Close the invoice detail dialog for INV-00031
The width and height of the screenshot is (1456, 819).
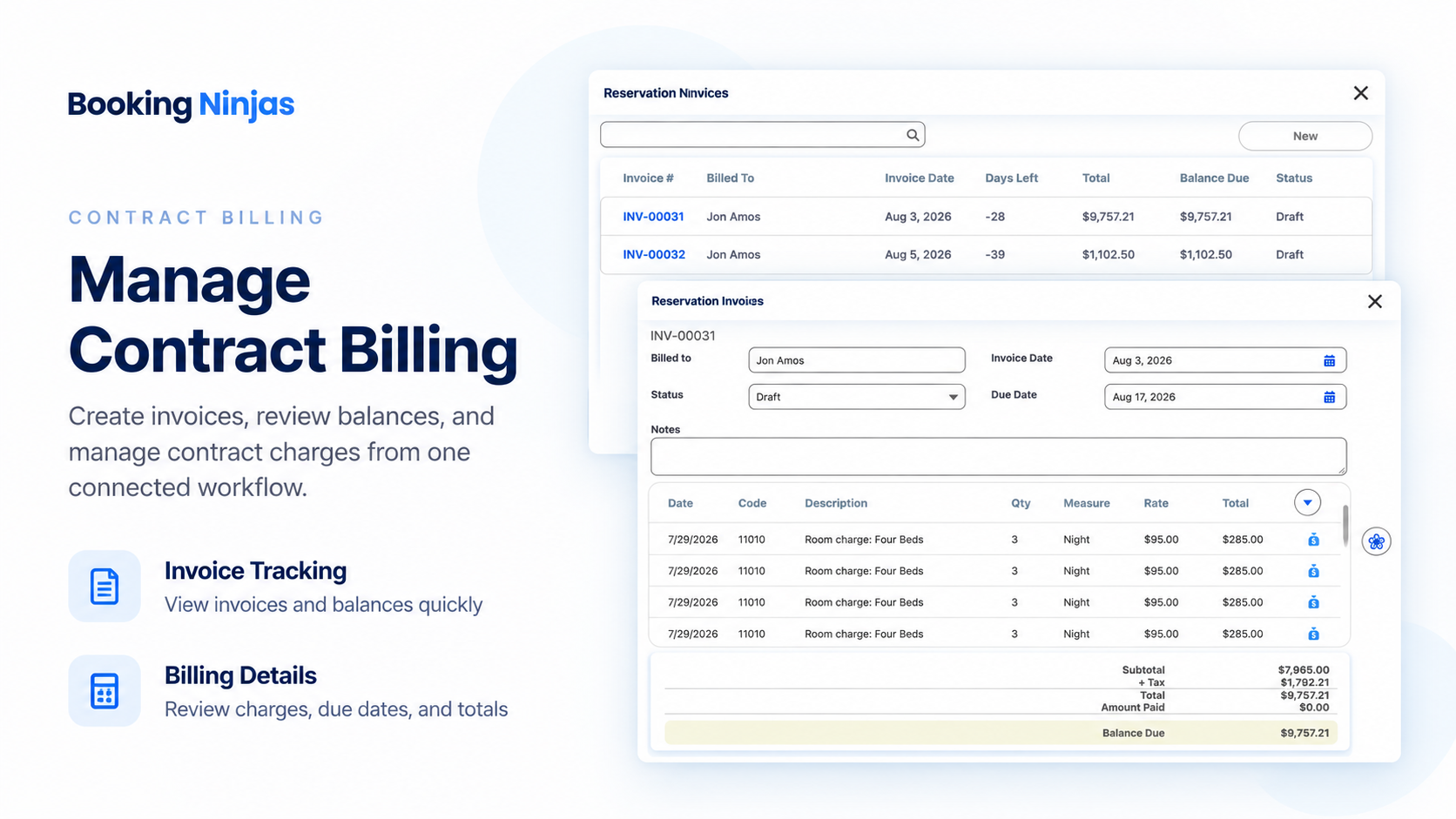tap(1374, 301)
